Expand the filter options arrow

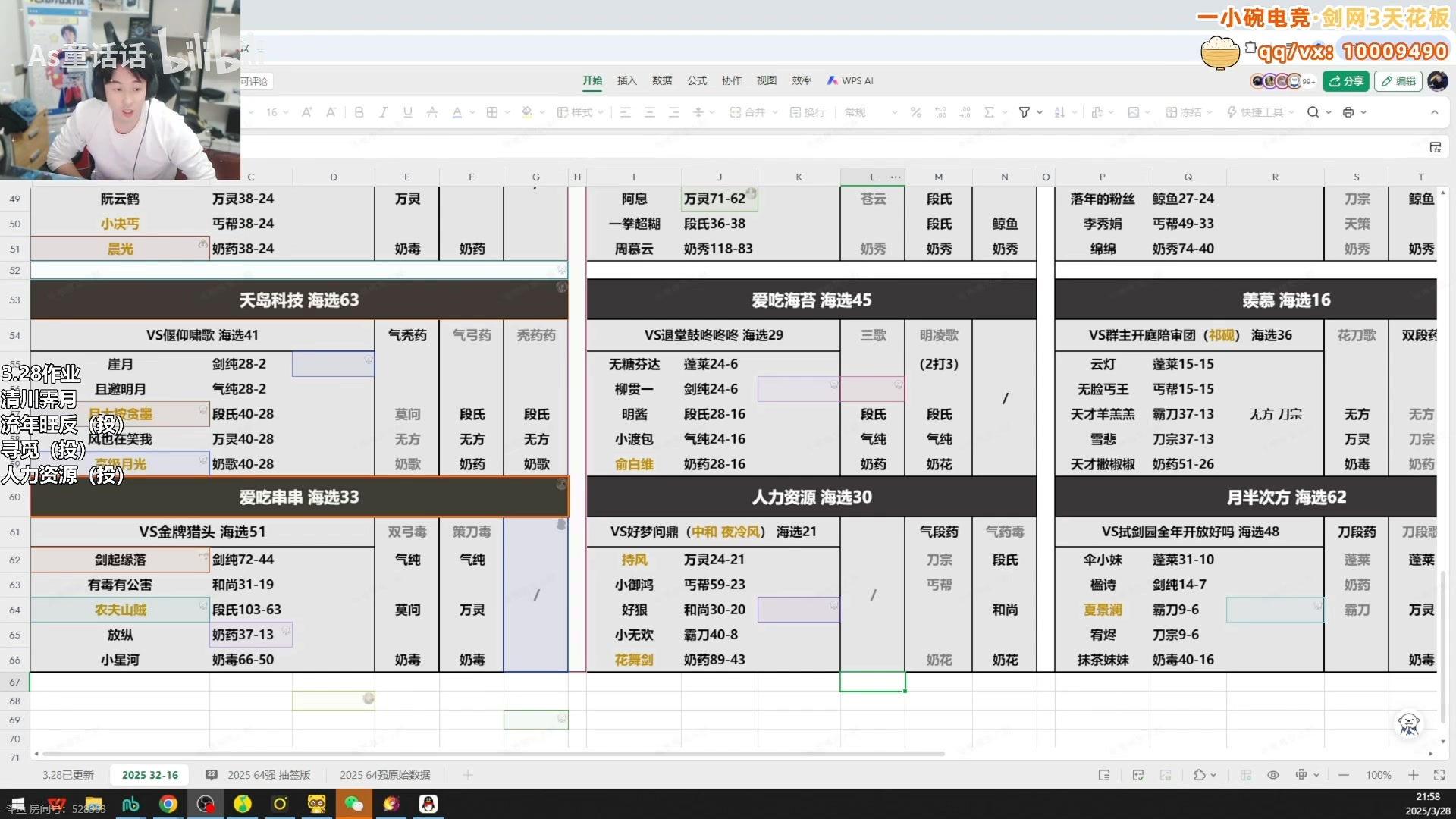(1040, 112)
